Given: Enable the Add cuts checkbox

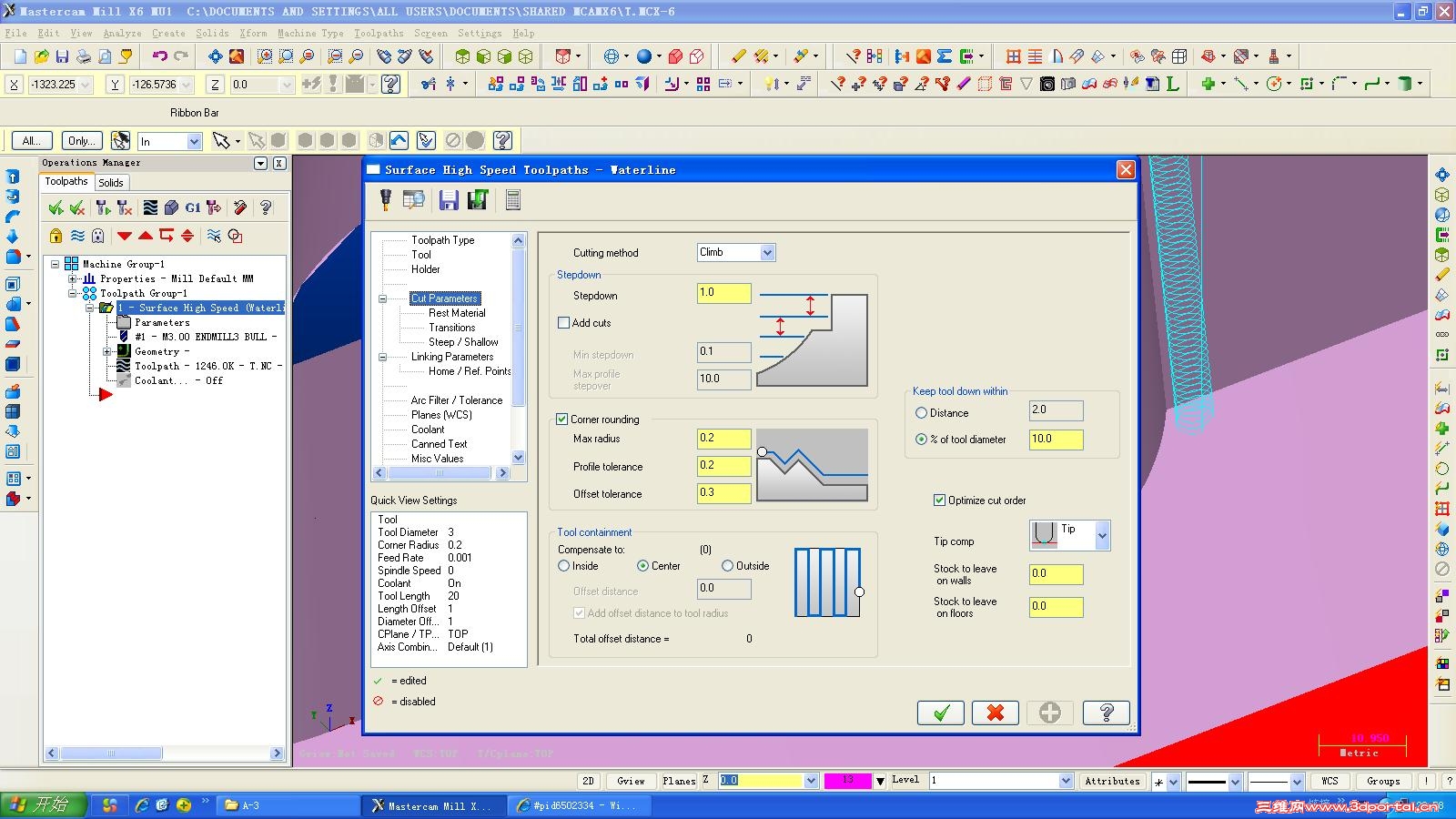Looking at the screenshot, I should click(563, 323).
